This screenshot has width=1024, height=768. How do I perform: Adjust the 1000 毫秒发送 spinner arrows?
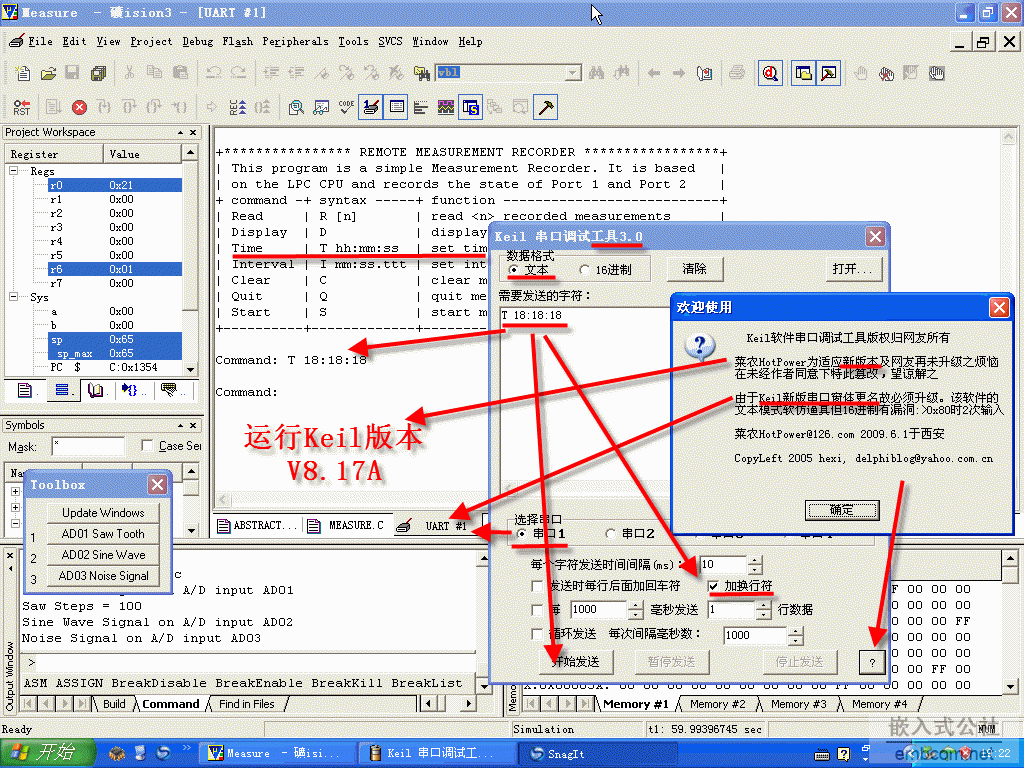635,609
